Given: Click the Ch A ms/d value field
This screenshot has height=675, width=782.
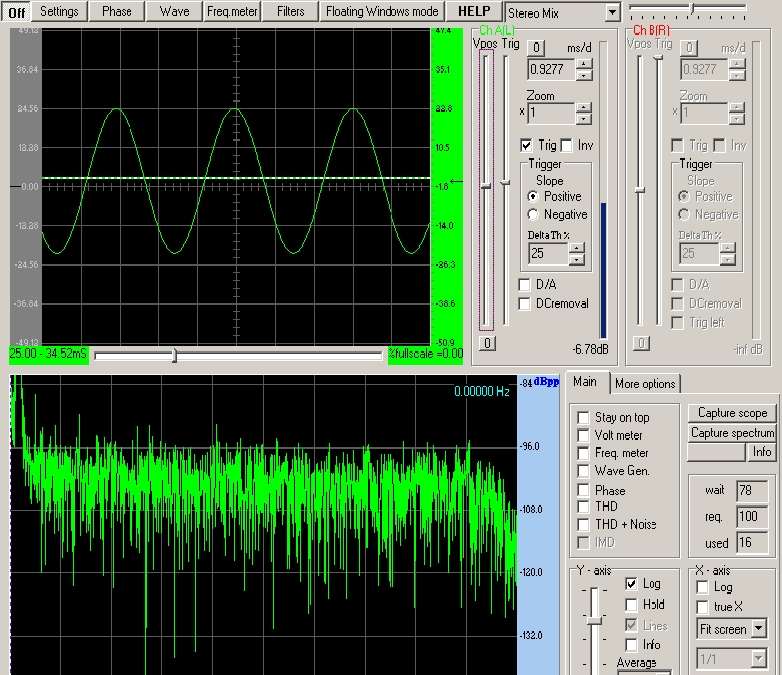Looking at the screenshot, I should pos(551,70).
